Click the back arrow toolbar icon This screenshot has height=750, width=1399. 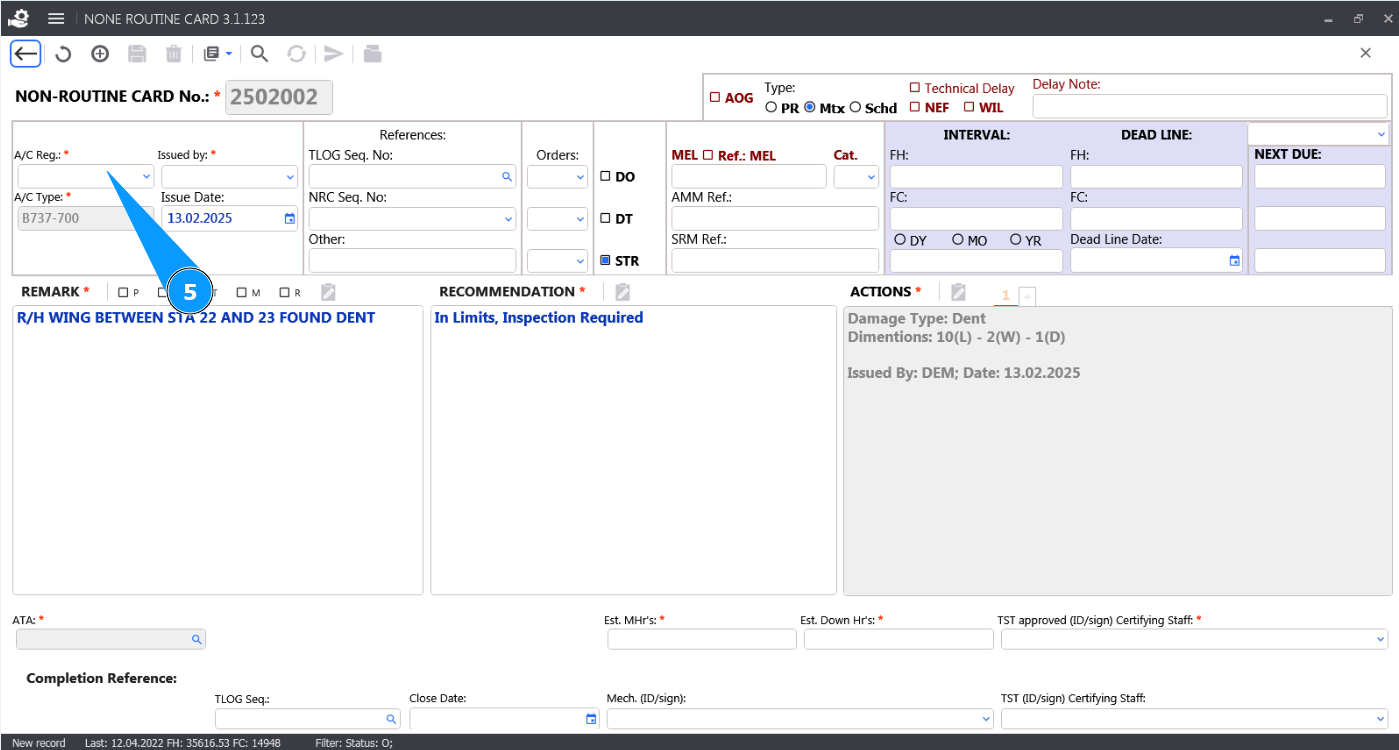(x=26, y=54)
